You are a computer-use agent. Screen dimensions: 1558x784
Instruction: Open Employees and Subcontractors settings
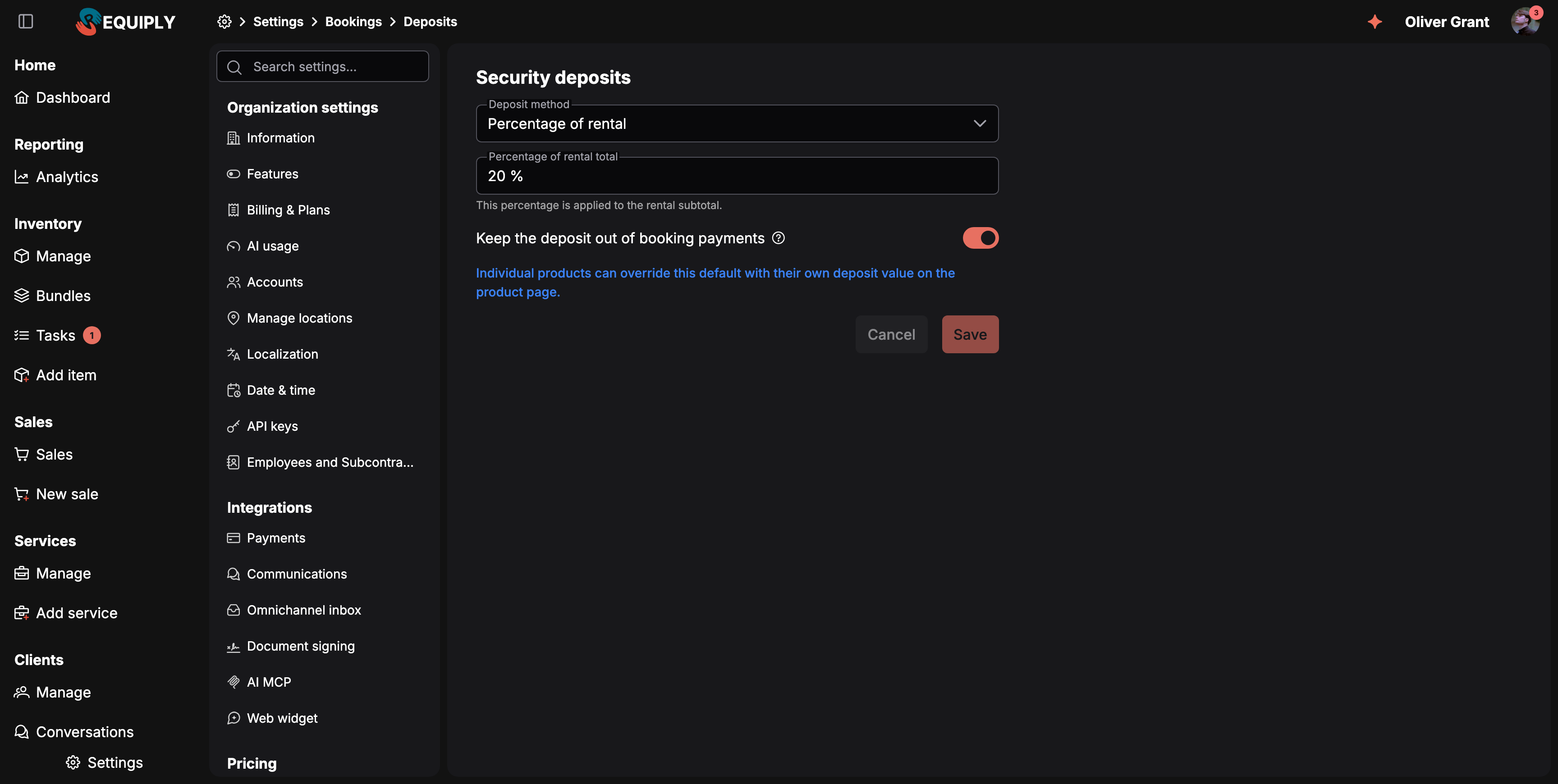[x=321, y=462]
